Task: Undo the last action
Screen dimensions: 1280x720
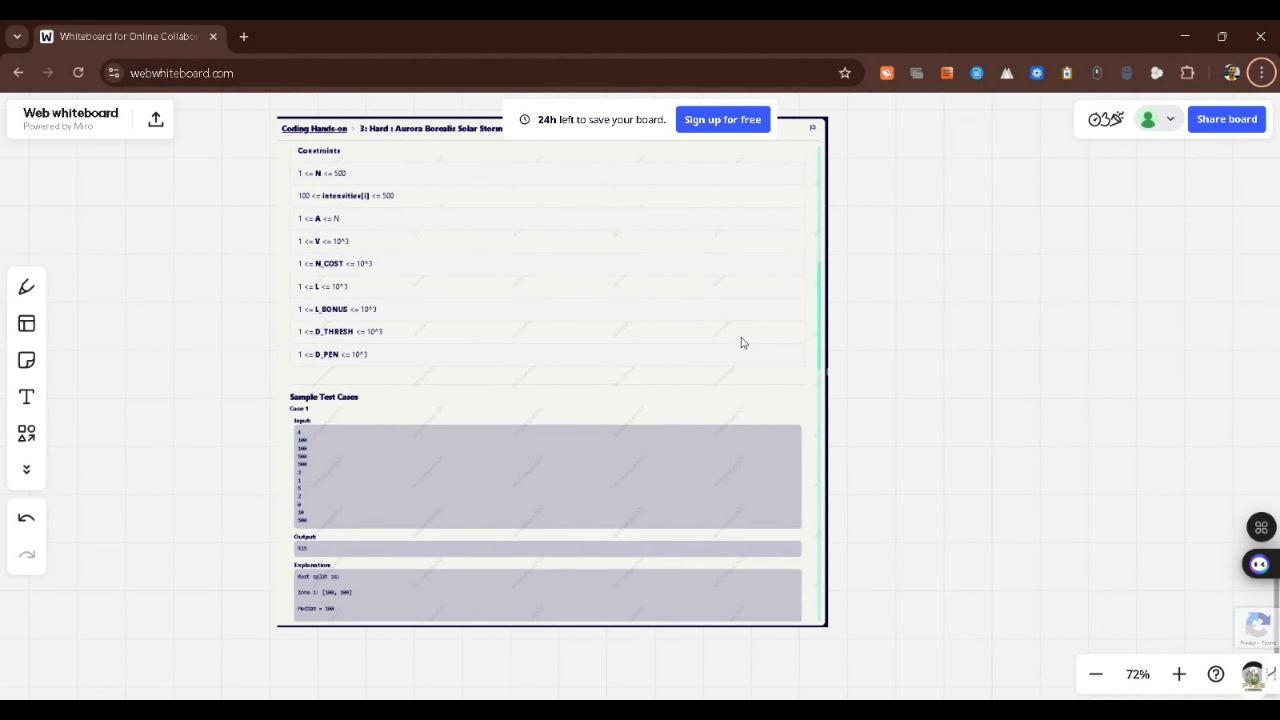Action: (27, 518)
